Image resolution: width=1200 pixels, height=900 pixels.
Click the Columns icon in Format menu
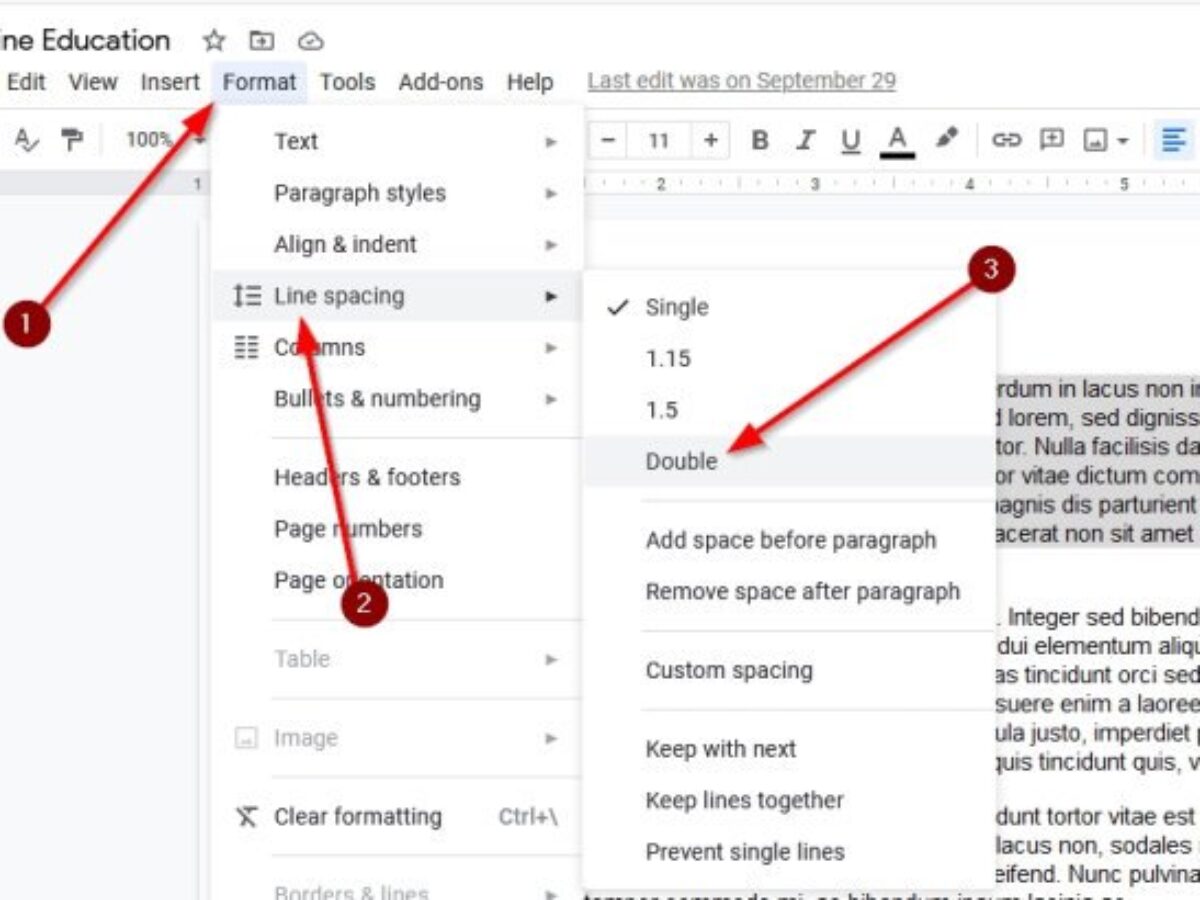click(x=246, y=348)
